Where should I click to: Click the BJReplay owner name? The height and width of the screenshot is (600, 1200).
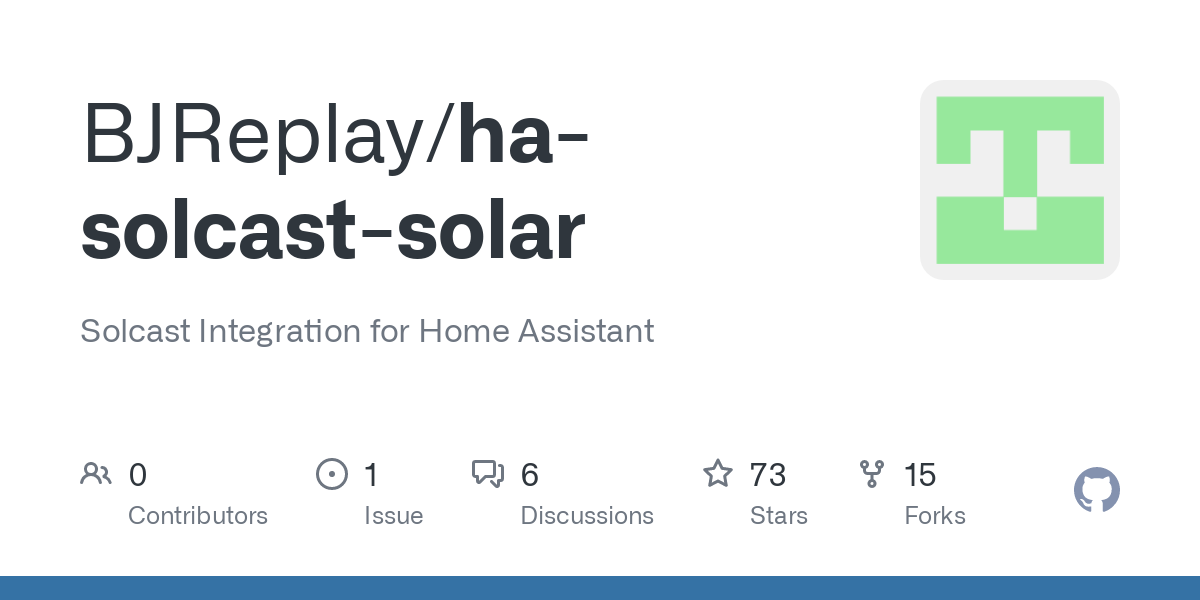tap(260, 135)
